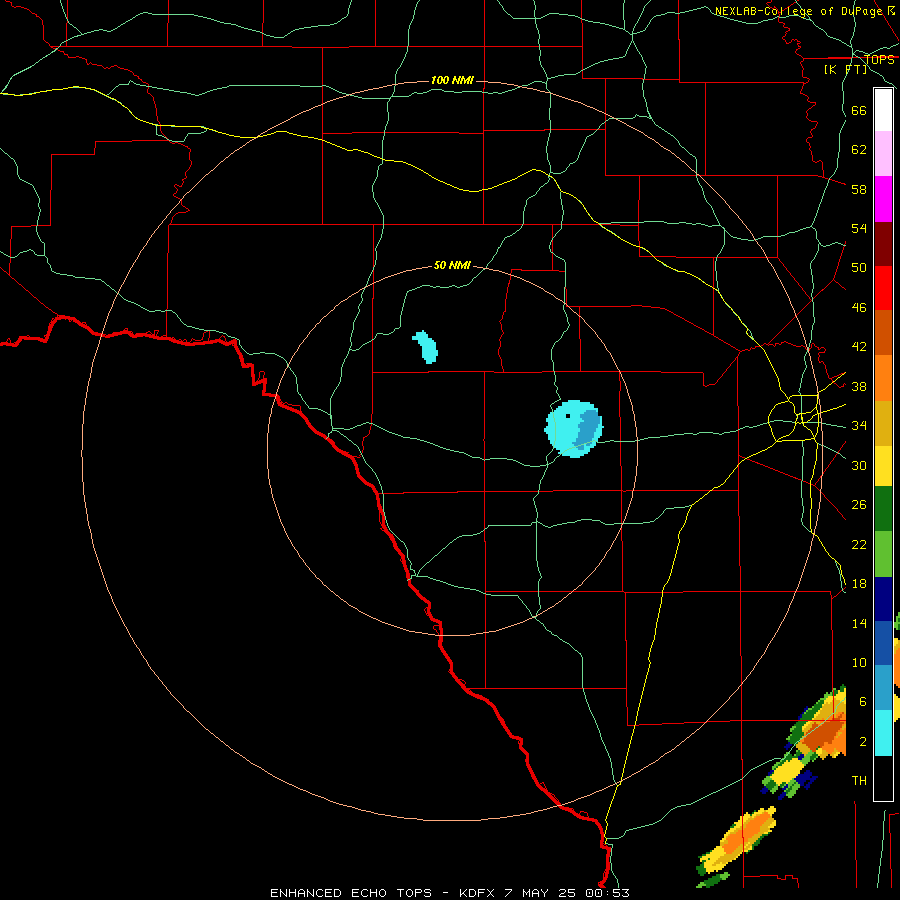Viewport: 900px width, 900px height.
Task: Click the burnt orange legend swatch
Action: coord(883,332)
